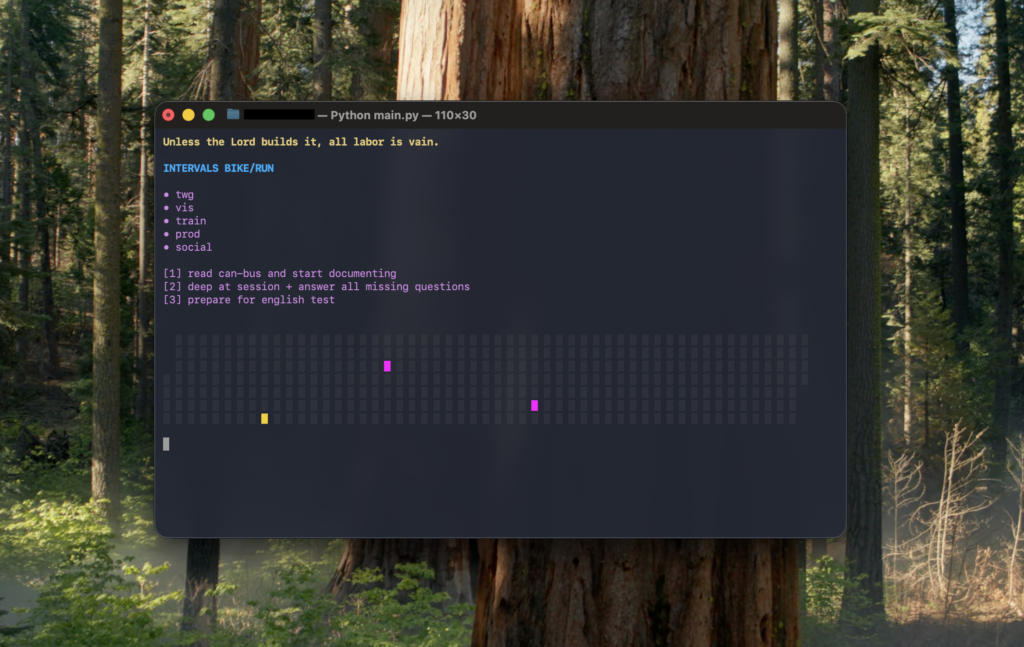
Task: Click the upper magenta cell in the grid
Action: 387,366
